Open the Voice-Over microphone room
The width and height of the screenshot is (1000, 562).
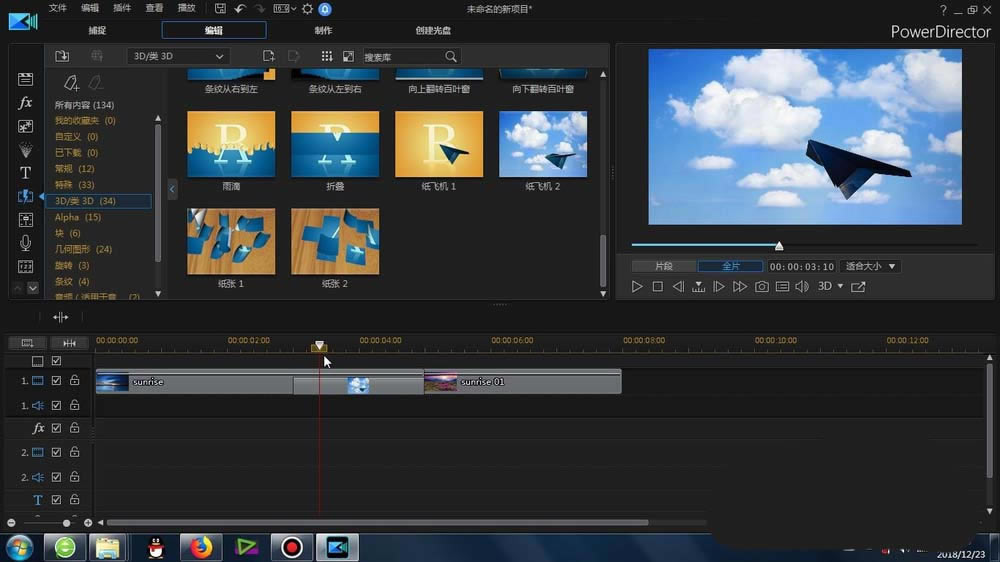(25, 243)
